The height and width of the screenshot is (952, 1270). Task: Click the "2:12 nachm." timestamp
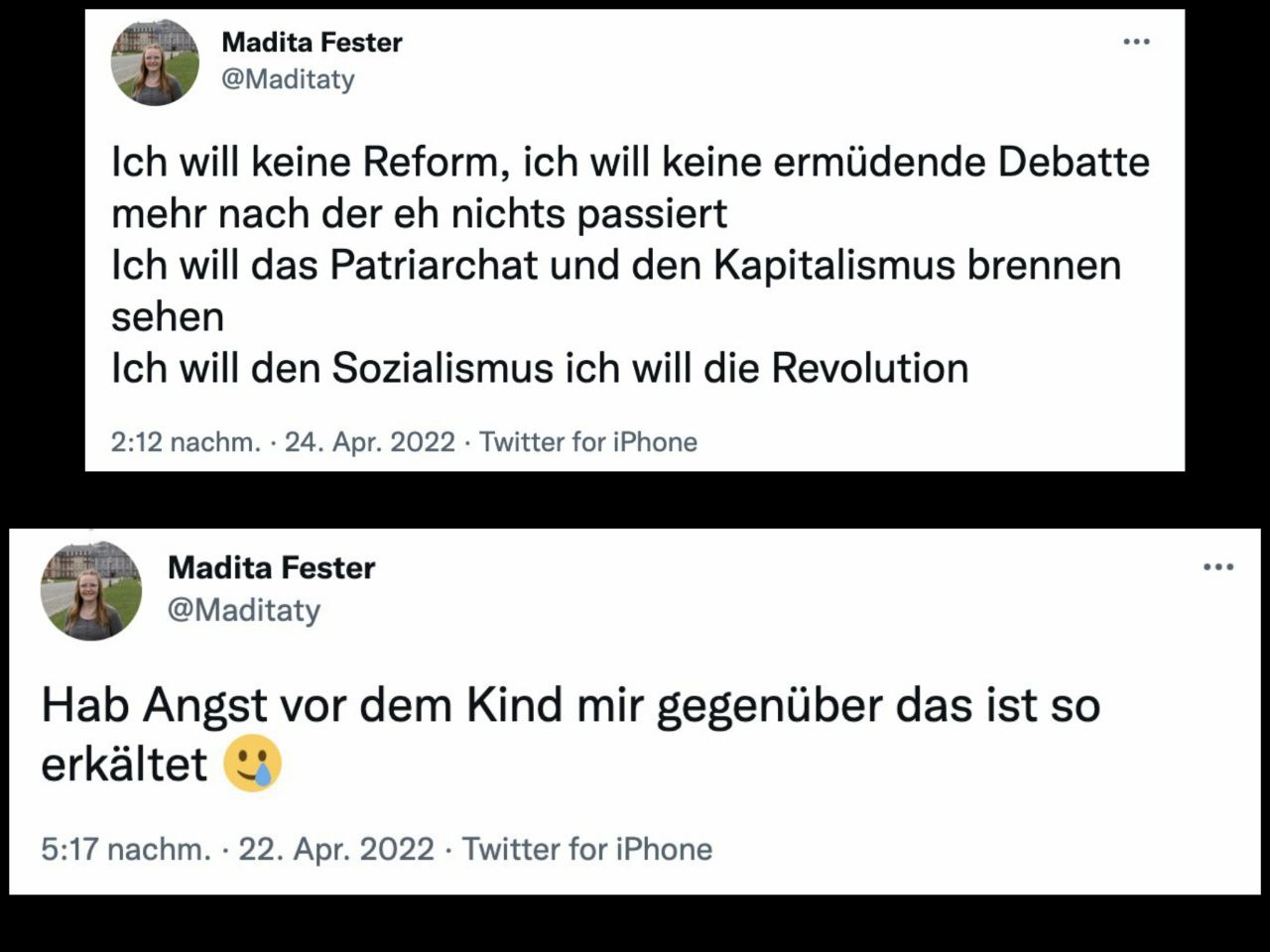pos(186,441)
